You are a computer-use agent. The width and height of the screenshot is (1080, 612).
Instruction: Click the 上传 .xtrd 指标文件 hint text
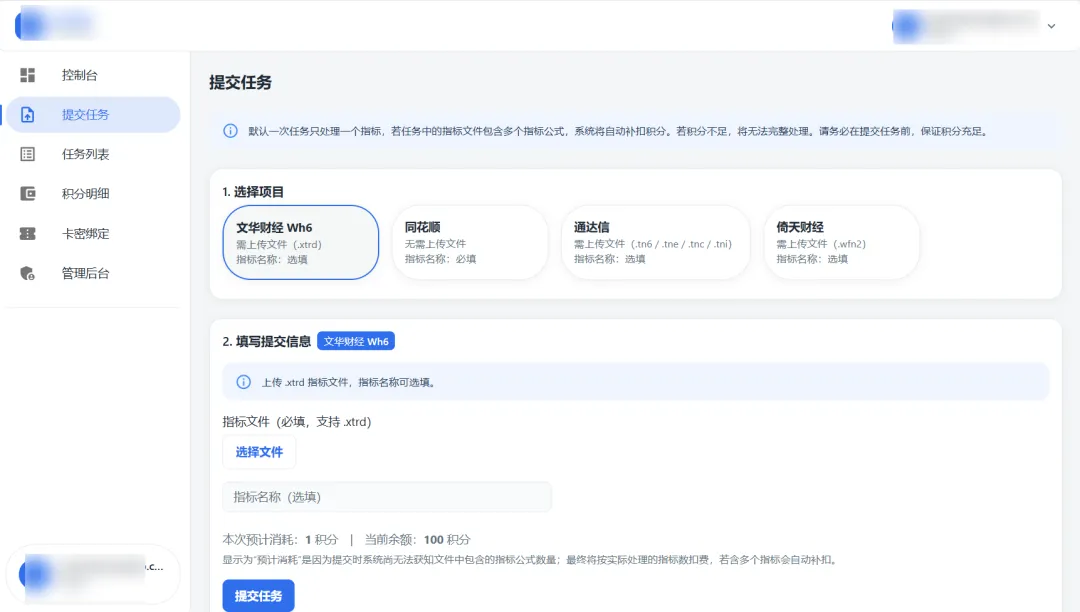[349, 382]
